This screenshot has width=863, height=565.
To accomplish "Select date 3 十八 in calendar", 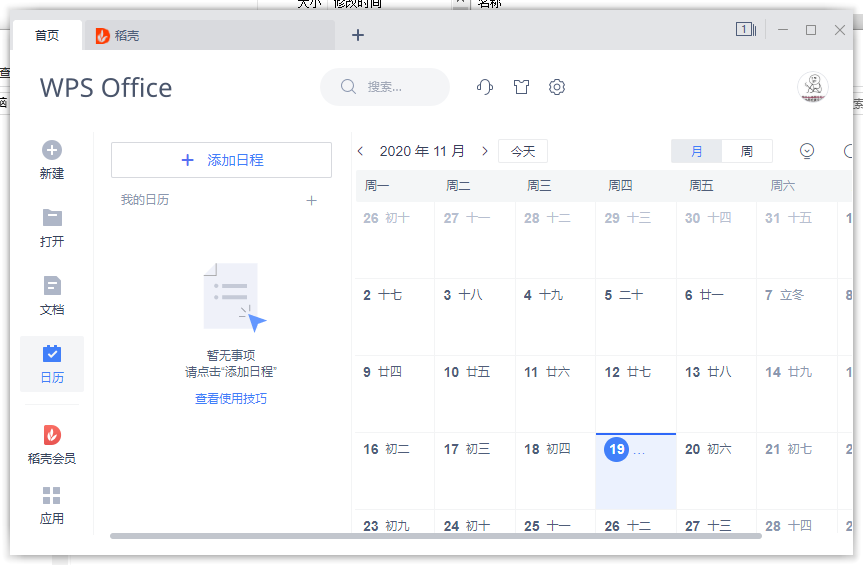I will tap(475, 317).
